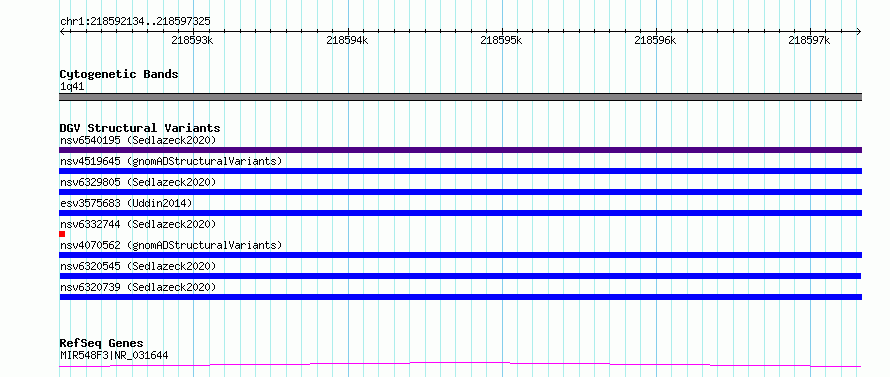Click the nsv4519645 blue variant bar
Viewport: 890px width, 377px height.
(460, 171)
